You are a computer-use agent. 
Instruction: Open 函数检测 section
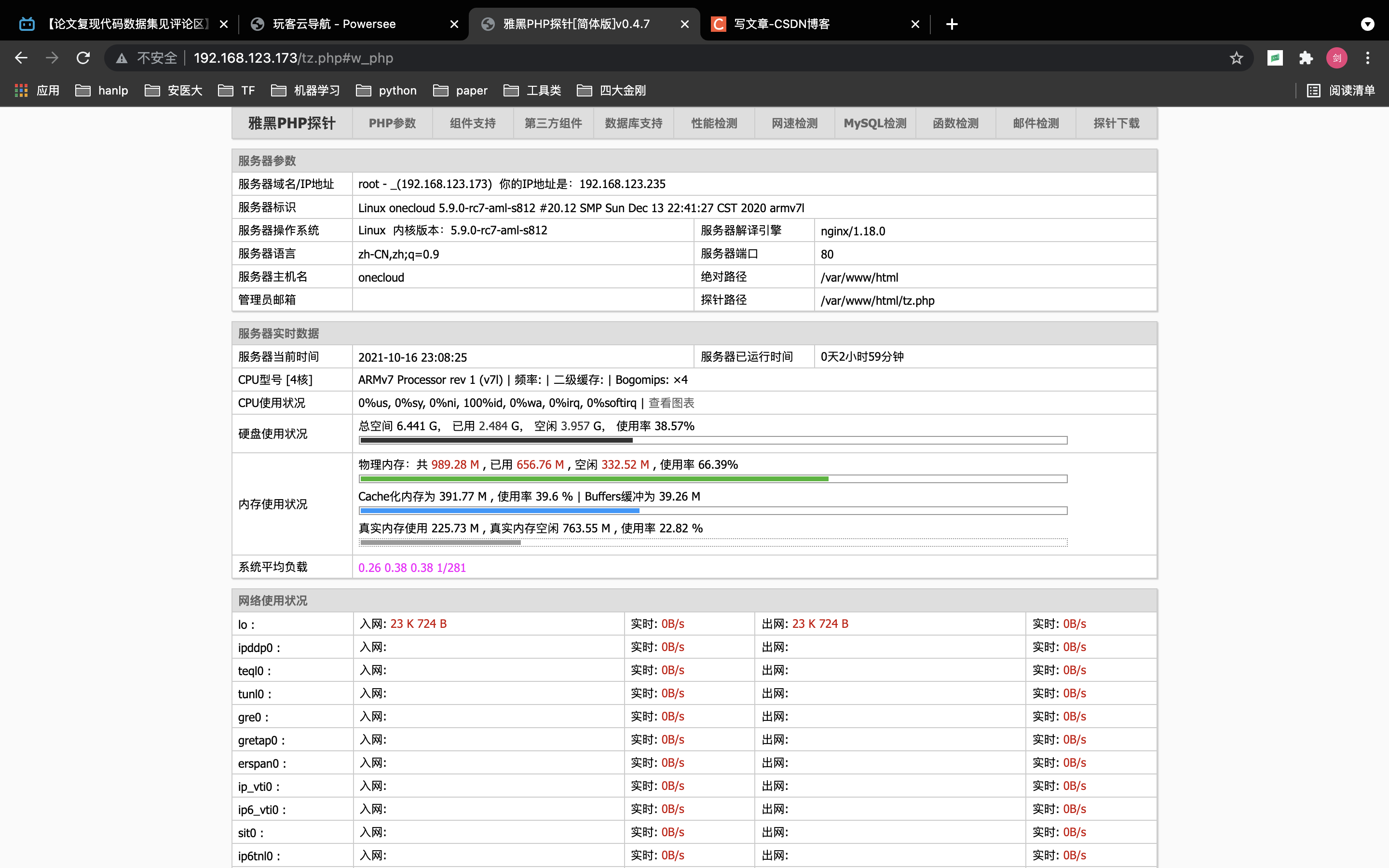955,123
